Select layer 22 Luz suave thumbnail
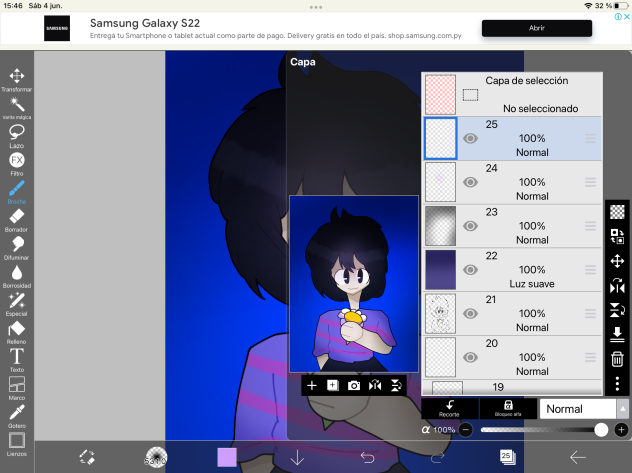 pyautogui.click(x=440, y=270)
